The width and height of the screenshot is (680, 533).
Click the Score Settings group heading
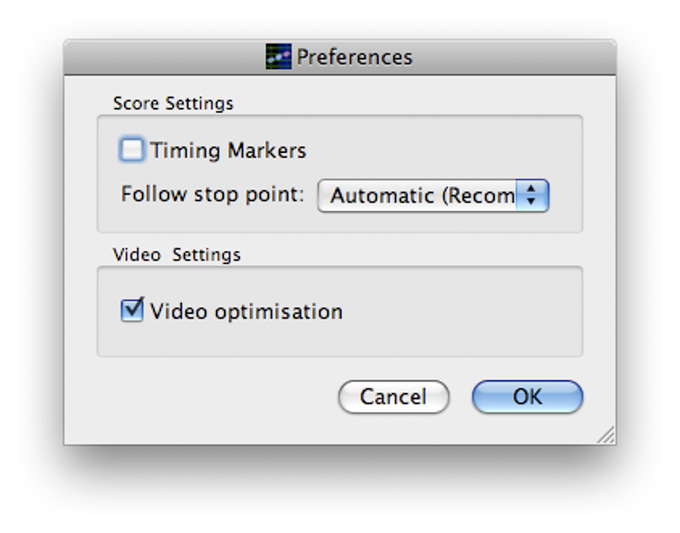point(173,103)
